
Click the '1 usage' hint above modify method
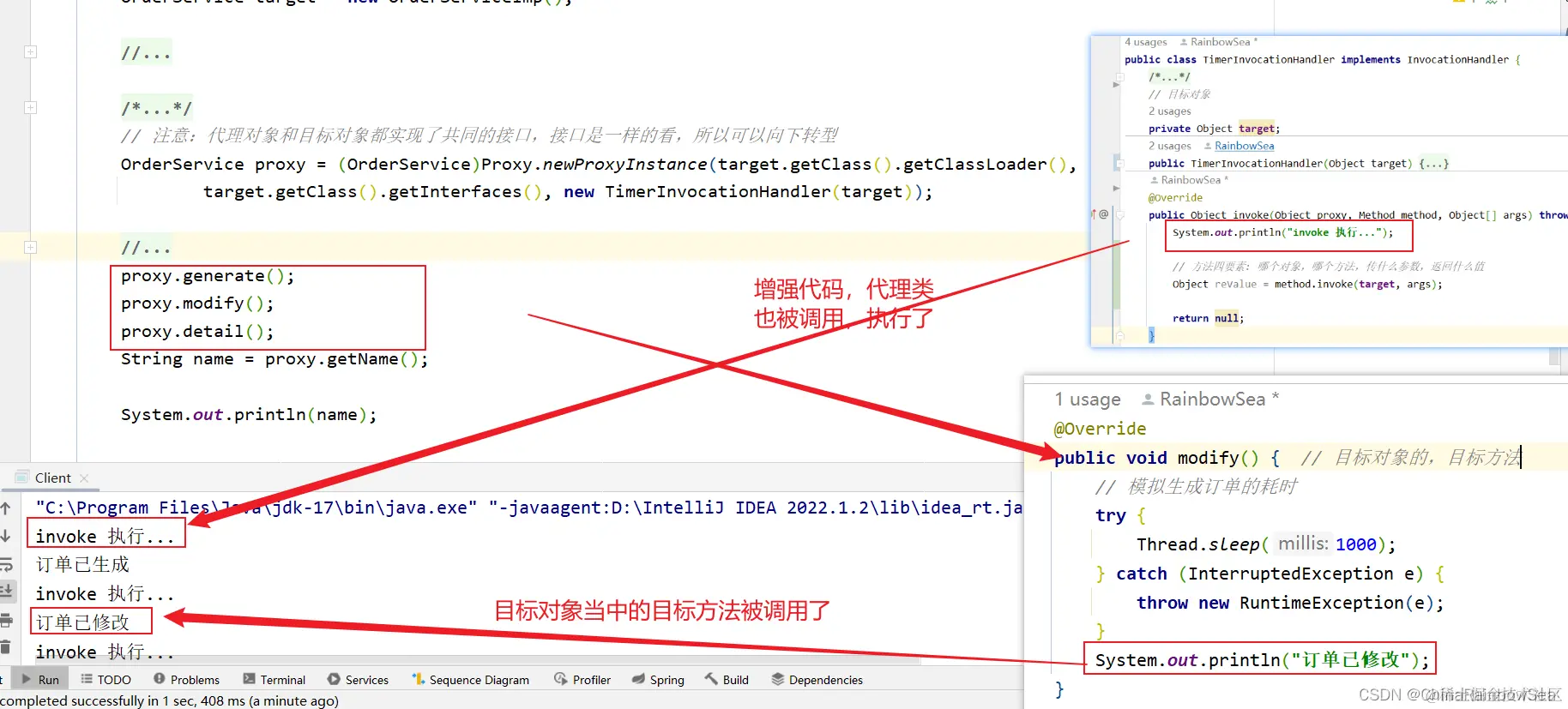point(1088,400)
